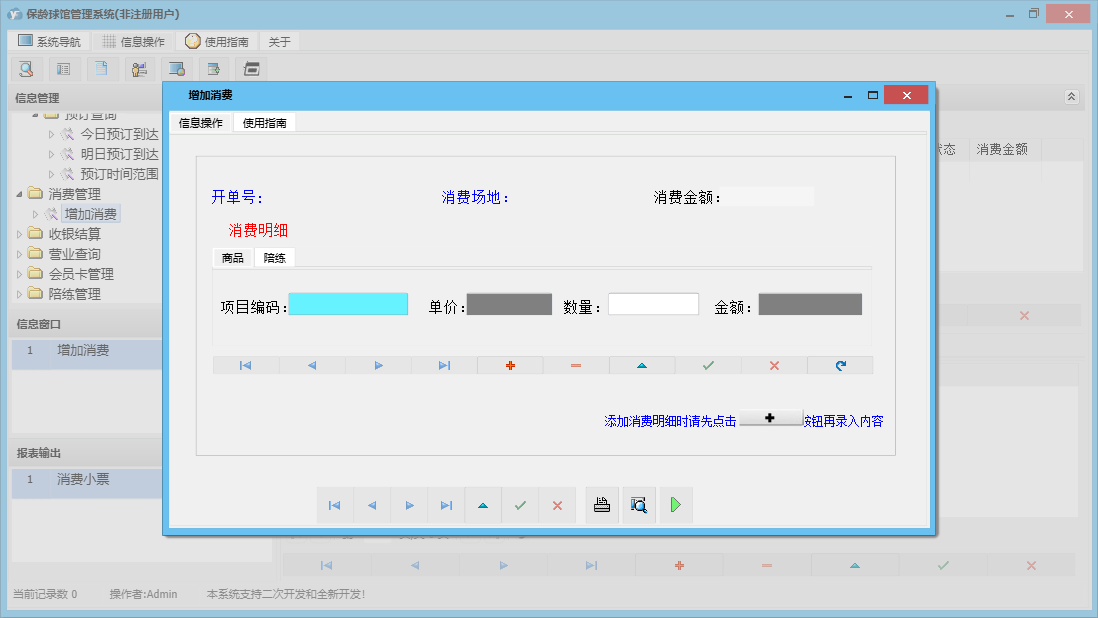Switch to the 商品 tab
The width and height of the screenshot is (1098, 618).
[x=233, y=257]
